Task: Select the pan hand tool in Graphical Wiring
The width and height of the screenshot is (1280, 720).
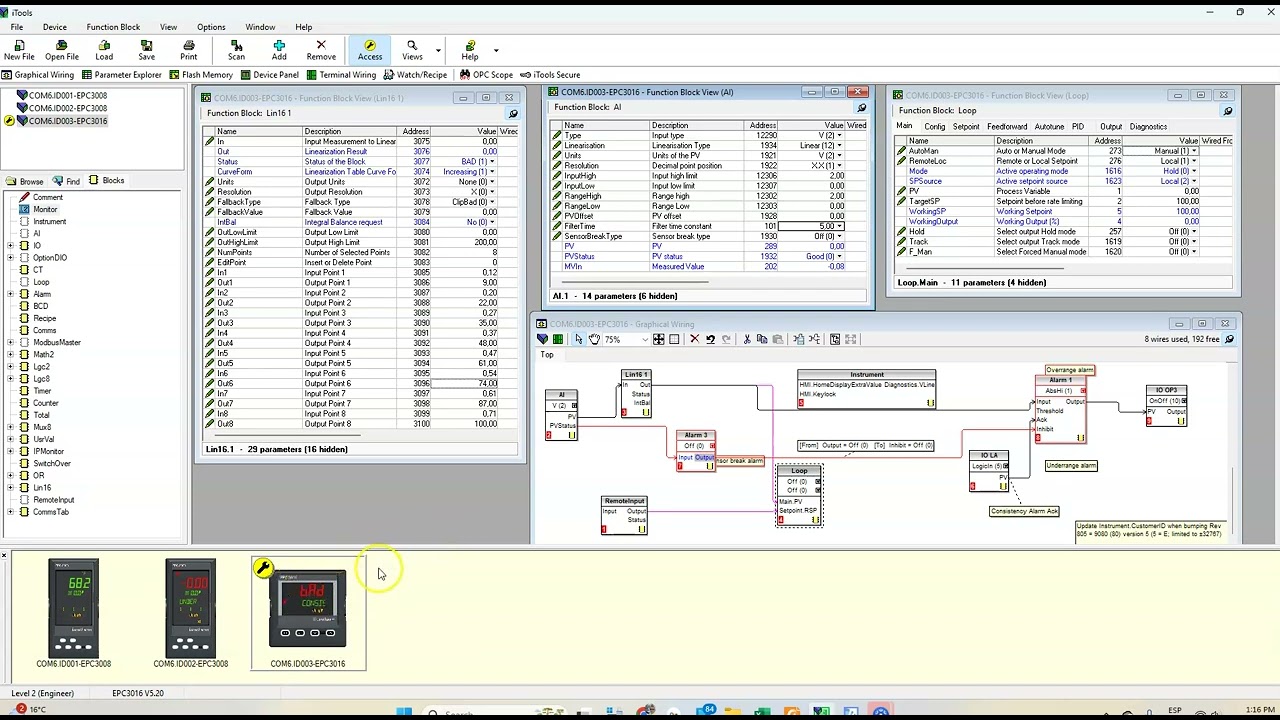Action: [x=594, y=339]
